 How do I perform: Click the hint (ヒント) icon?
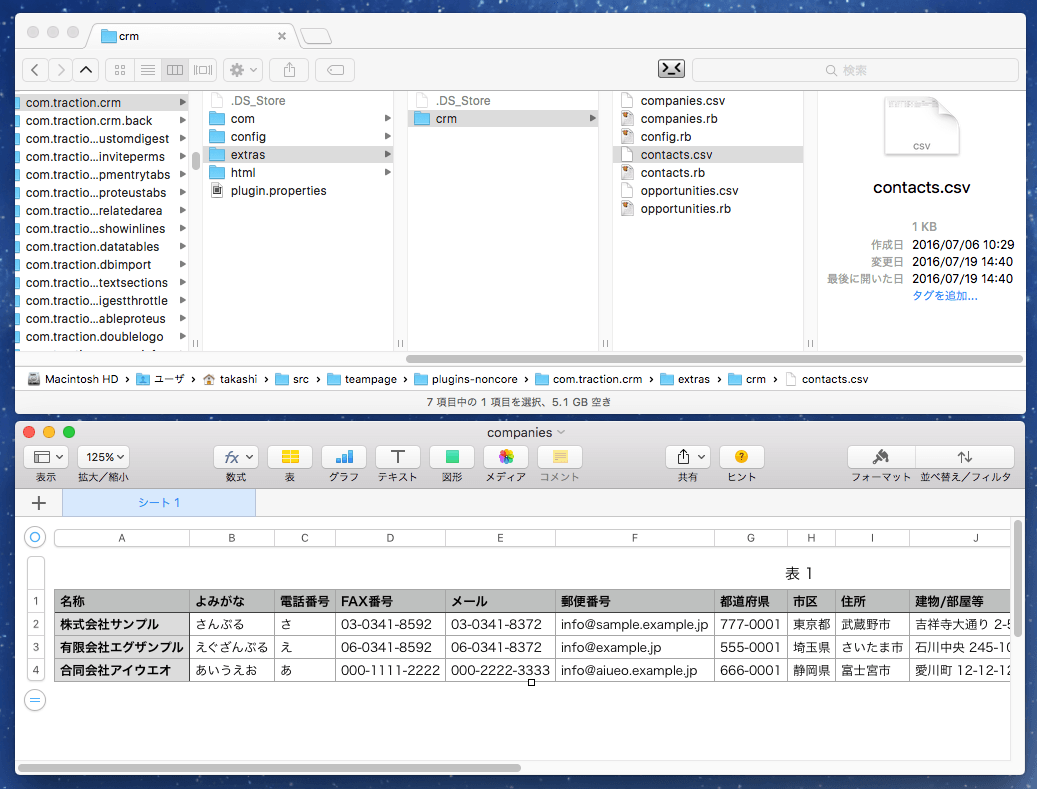[741, 457]
